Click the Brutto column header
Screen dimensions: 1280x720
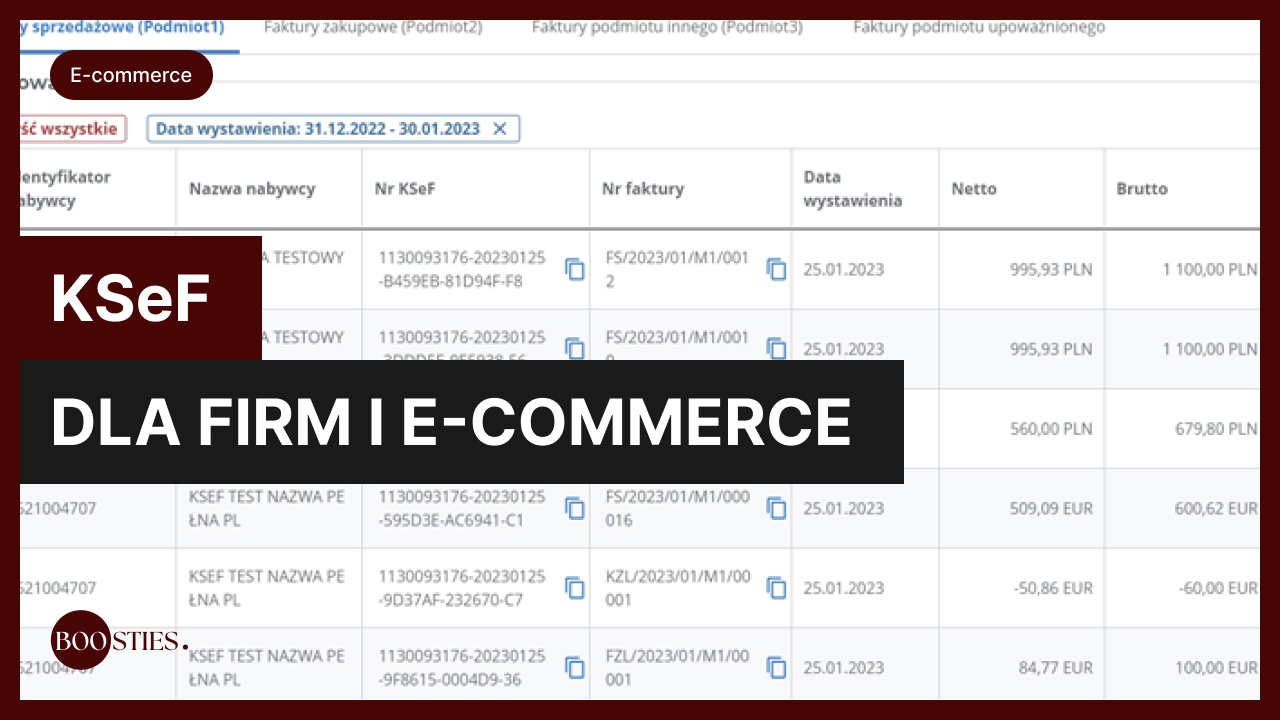tap(1142, 188)
